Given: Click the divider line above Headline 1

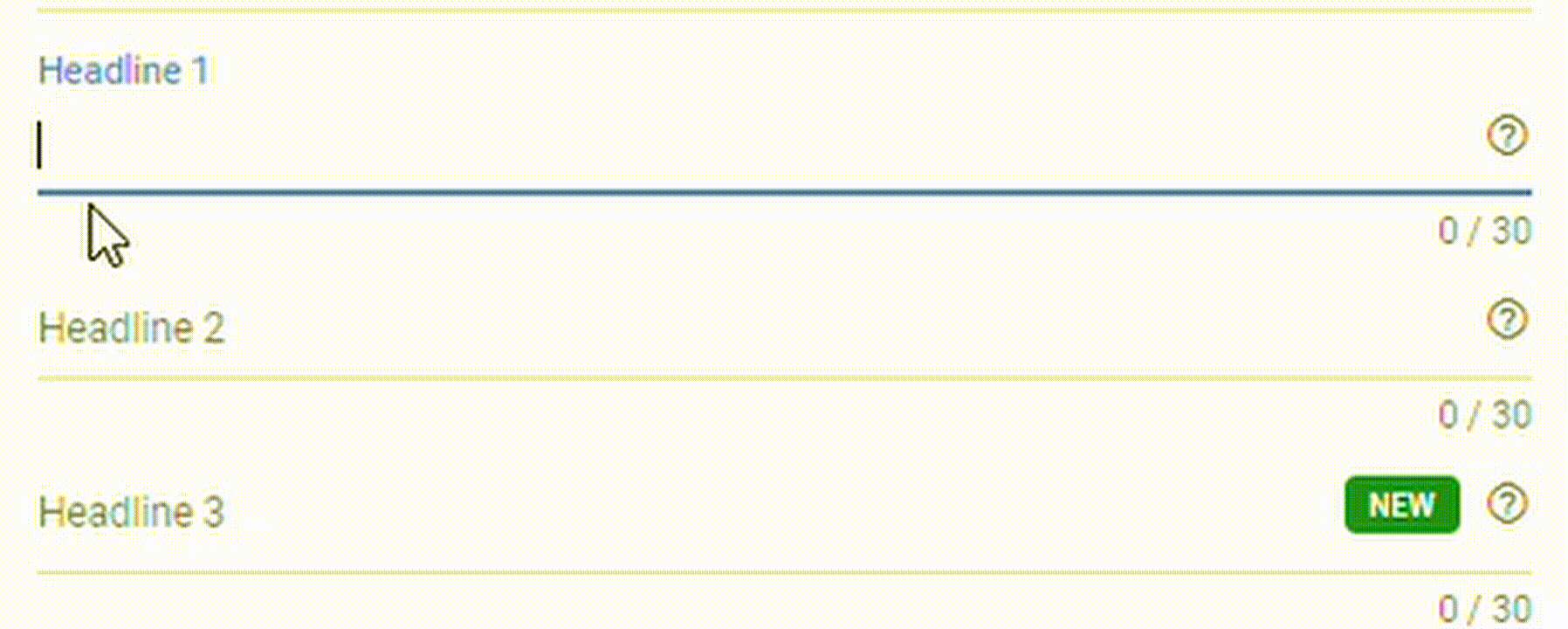Looking at the screenshot, I should (x=784, y=10).
